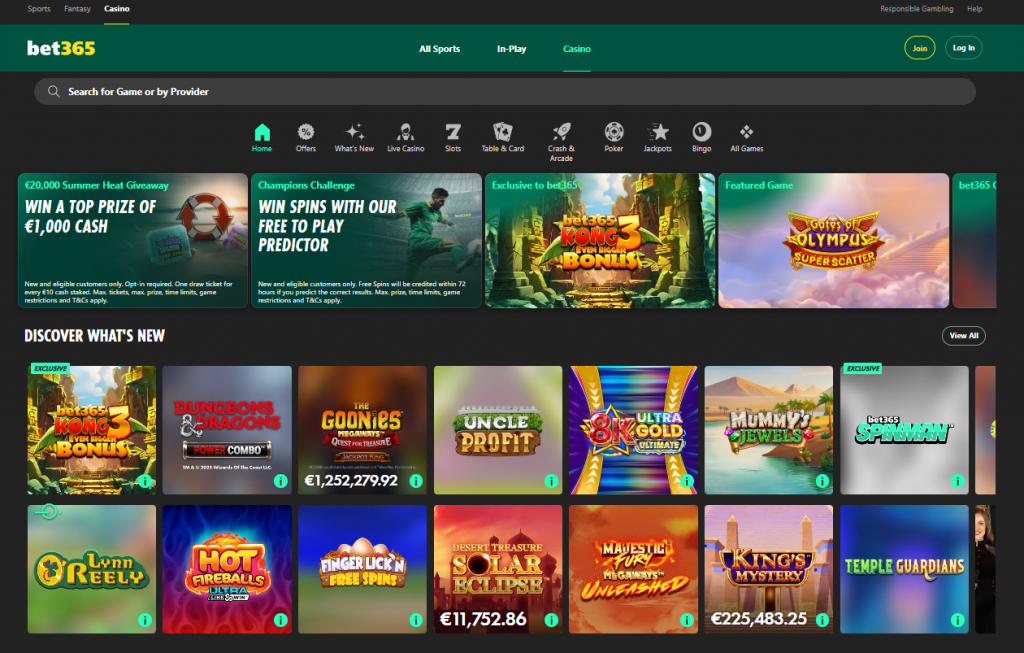
Task: Open the Live Casino dealer icon
Action: point(406,133)
